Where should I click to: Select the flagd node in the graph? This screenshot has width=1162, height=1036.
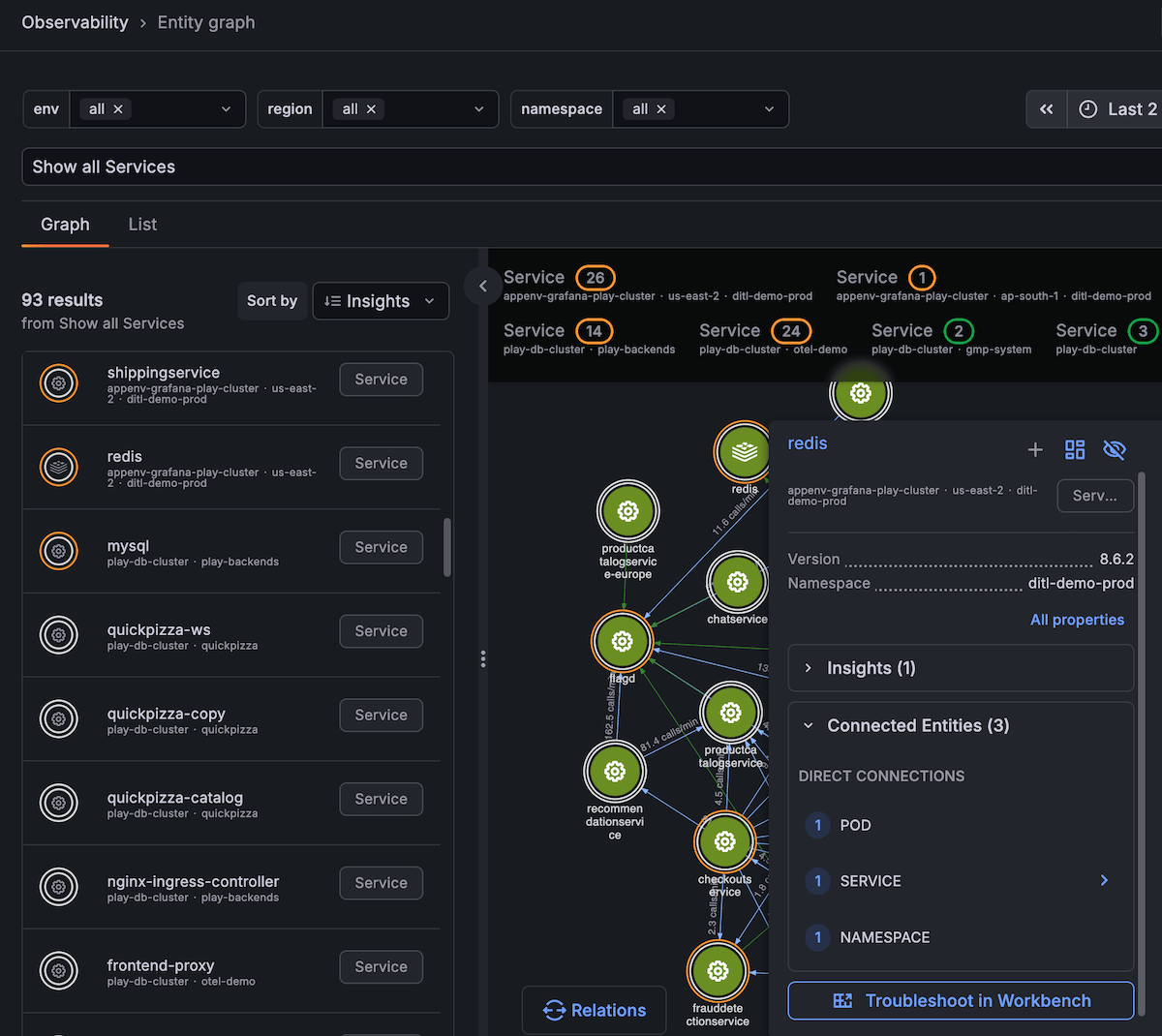coord(622,641)
